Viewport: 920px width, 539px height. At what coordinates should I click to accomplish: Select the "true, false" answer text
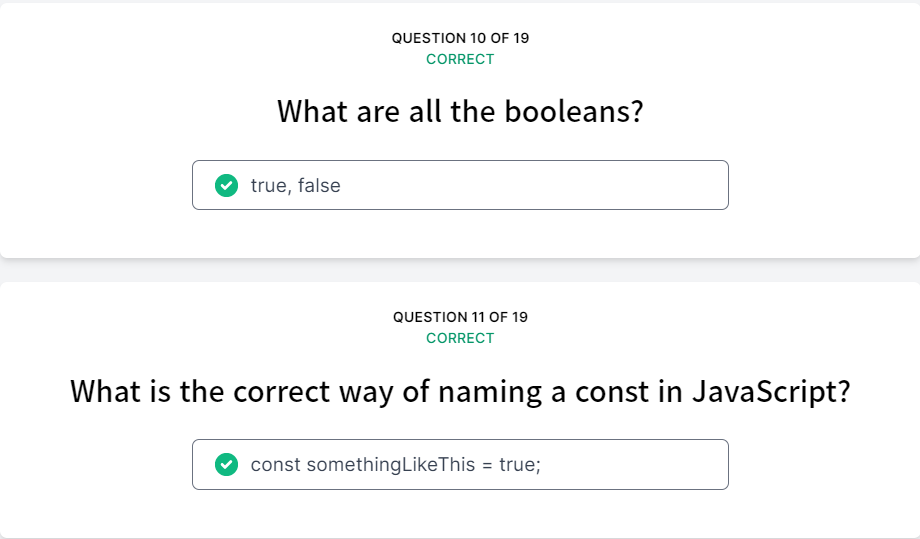point(295,185)
